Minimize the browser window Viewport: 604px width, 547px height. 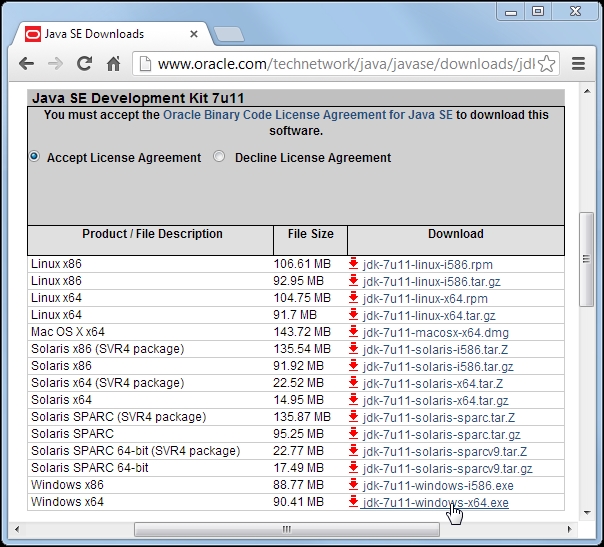pyautogui.click(x=511, y=12)
